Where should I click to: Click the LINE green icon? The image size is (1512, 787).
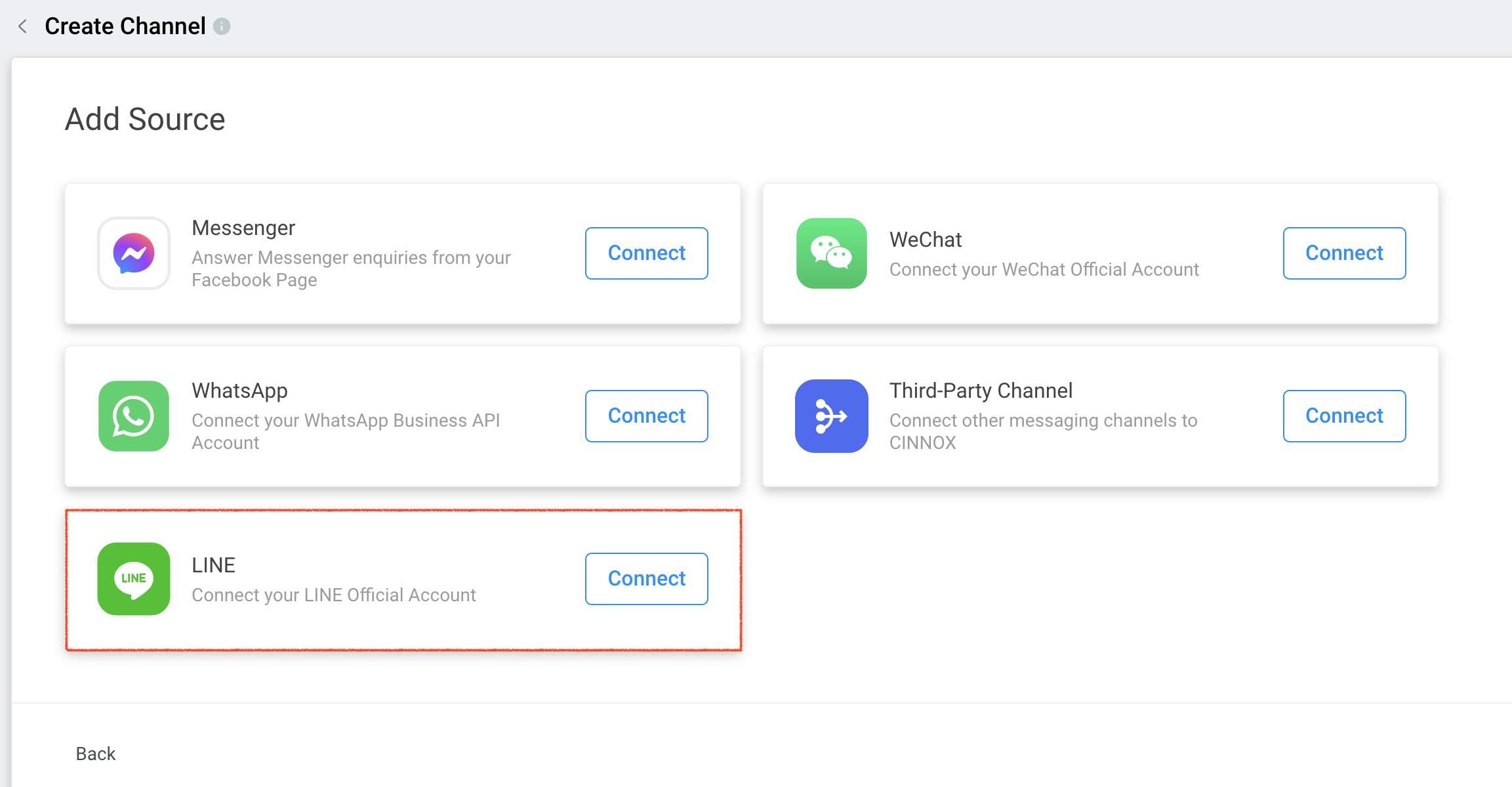click(x=134, y=579)
